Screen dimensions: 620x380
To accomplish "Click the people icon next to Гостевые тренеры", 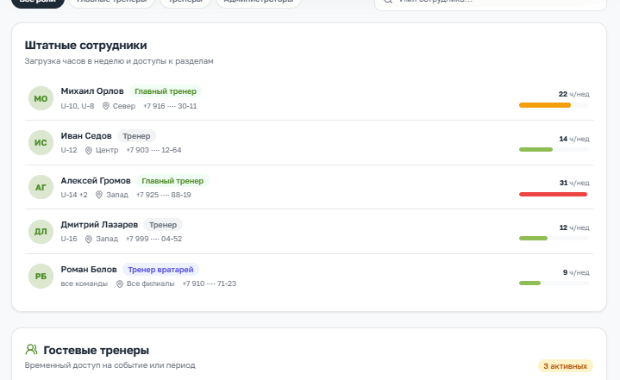I will point(31,350).
